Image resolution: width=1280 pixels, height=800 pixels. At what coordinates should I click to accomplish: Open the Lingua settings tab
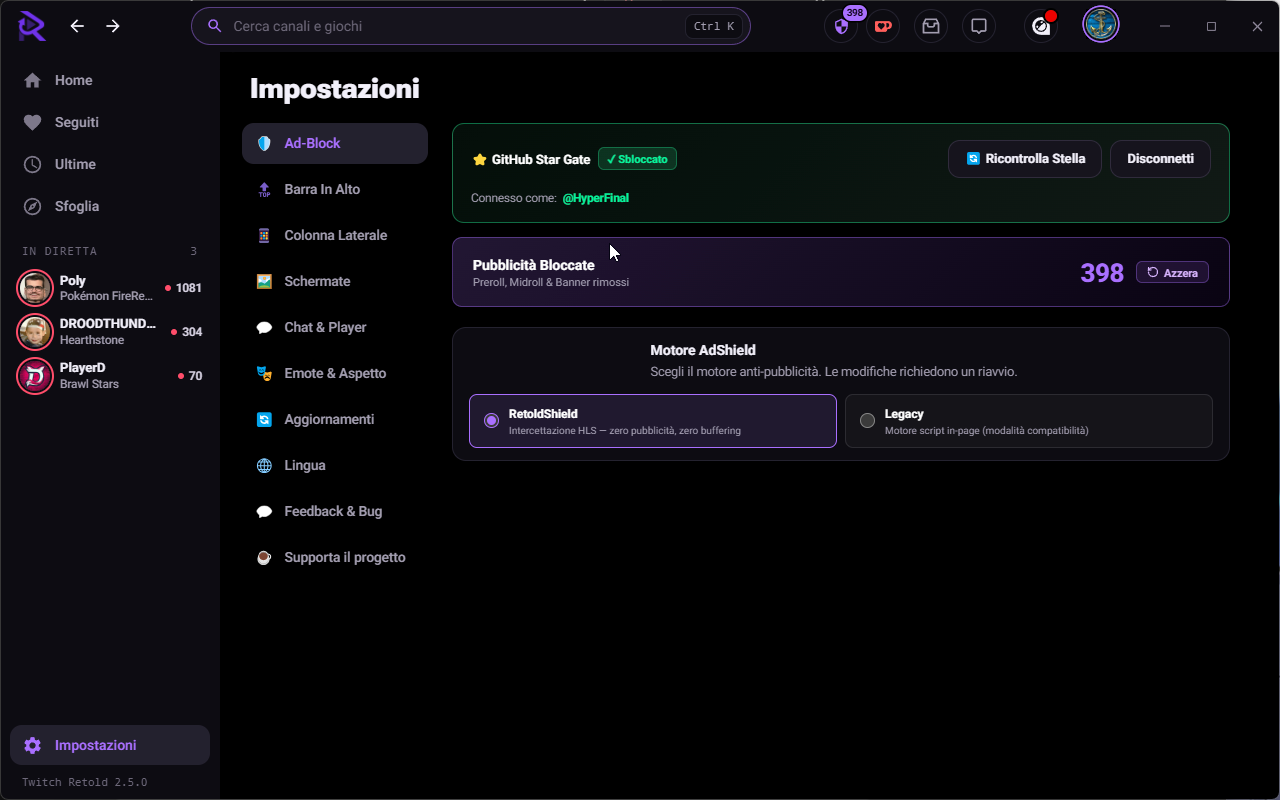335,465
